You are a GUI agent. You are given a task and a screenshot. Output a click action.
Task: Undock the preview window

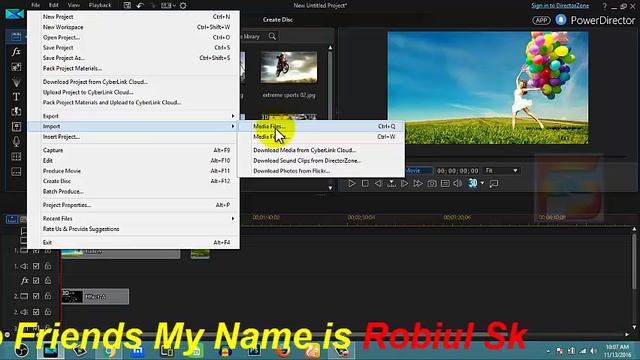[x=494, y=184]
